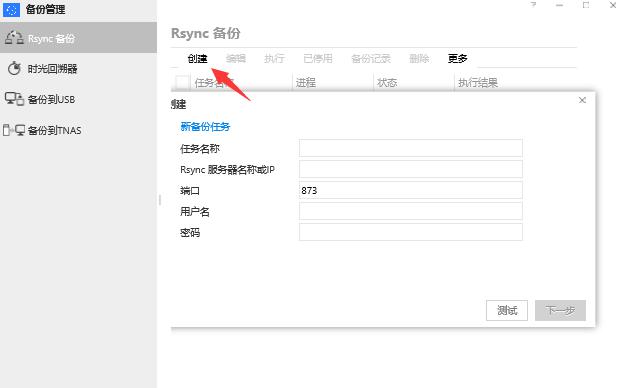
Task: Click the Rsync 备份 sidebar icon
Action: [14, 38]
